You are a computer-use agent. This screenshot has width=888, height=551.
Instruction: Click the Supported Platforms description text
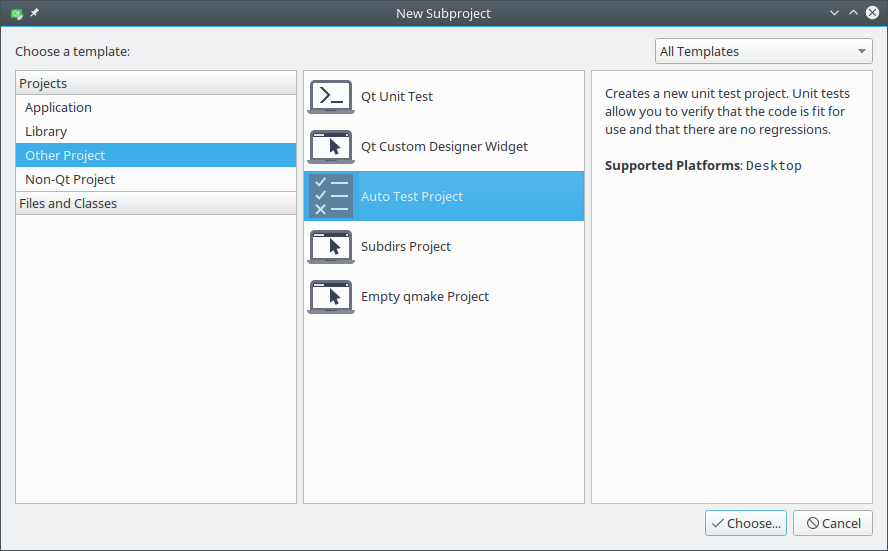tap(703, 165)
